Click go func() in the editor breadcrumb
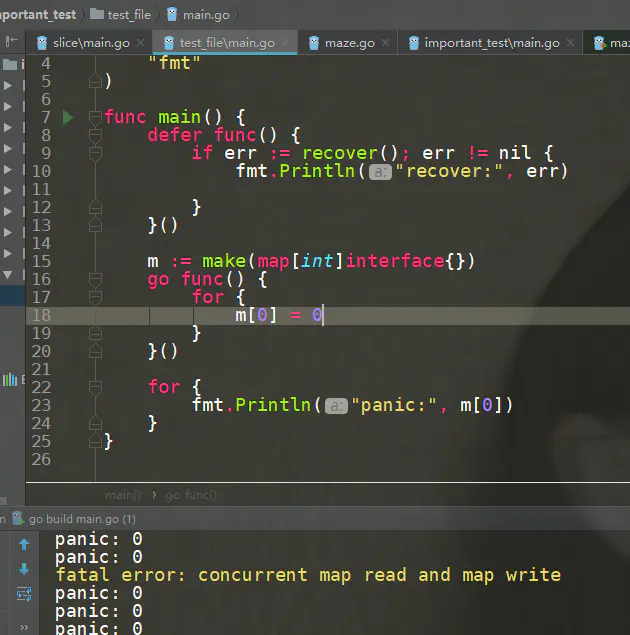The width and height of the screenshot is (630, 635). [191, 495]
